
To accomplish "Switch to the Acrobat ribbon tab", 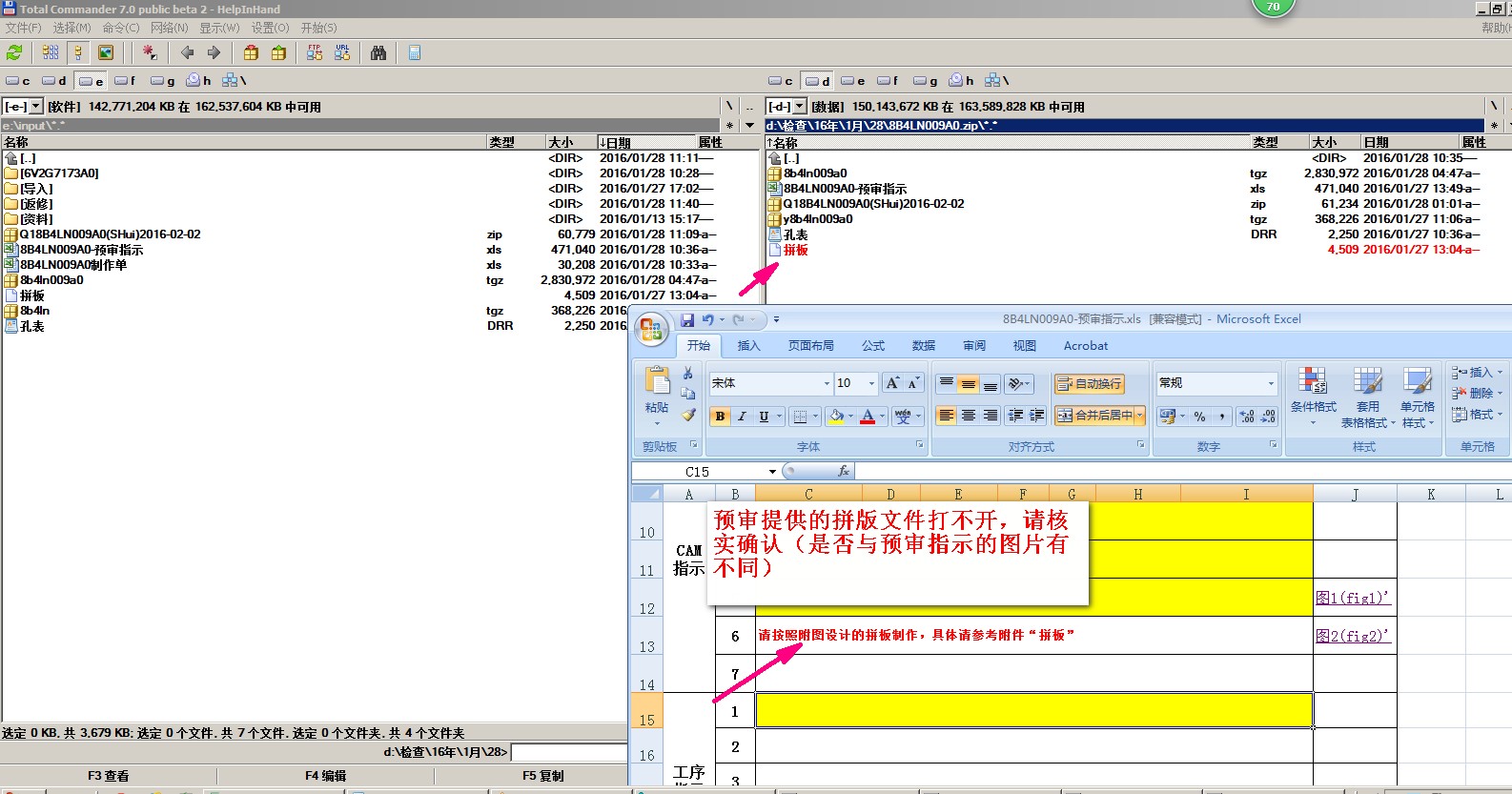I will click(1086, 346).
